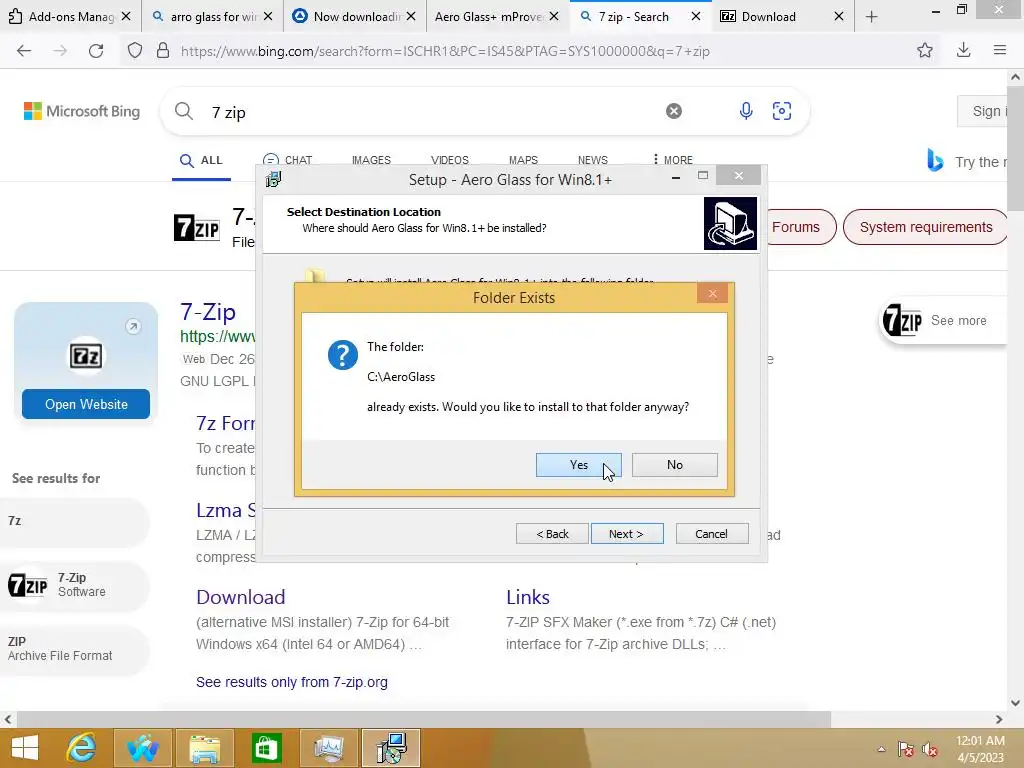Screen dimensions: 1024x768
Task: Switch to Add-ons Manager tab
Action: 70,17
